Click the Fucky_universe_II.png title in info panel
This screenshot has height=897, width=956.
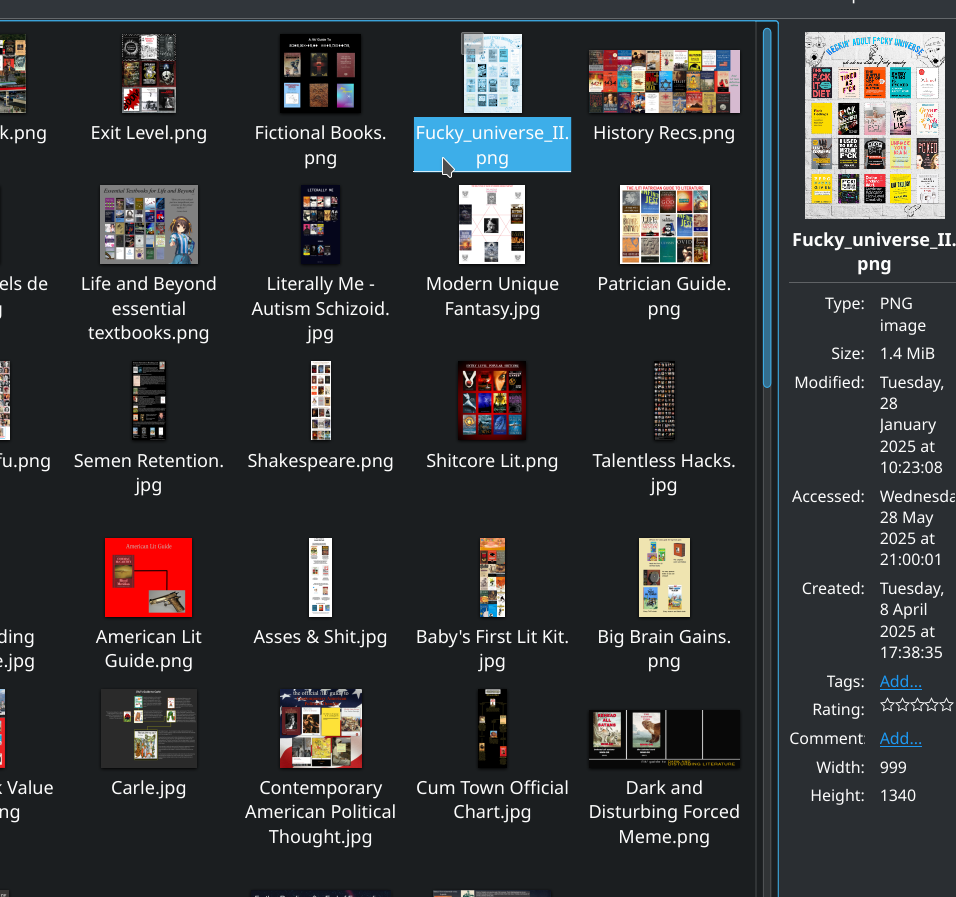(x=874, y=252)
